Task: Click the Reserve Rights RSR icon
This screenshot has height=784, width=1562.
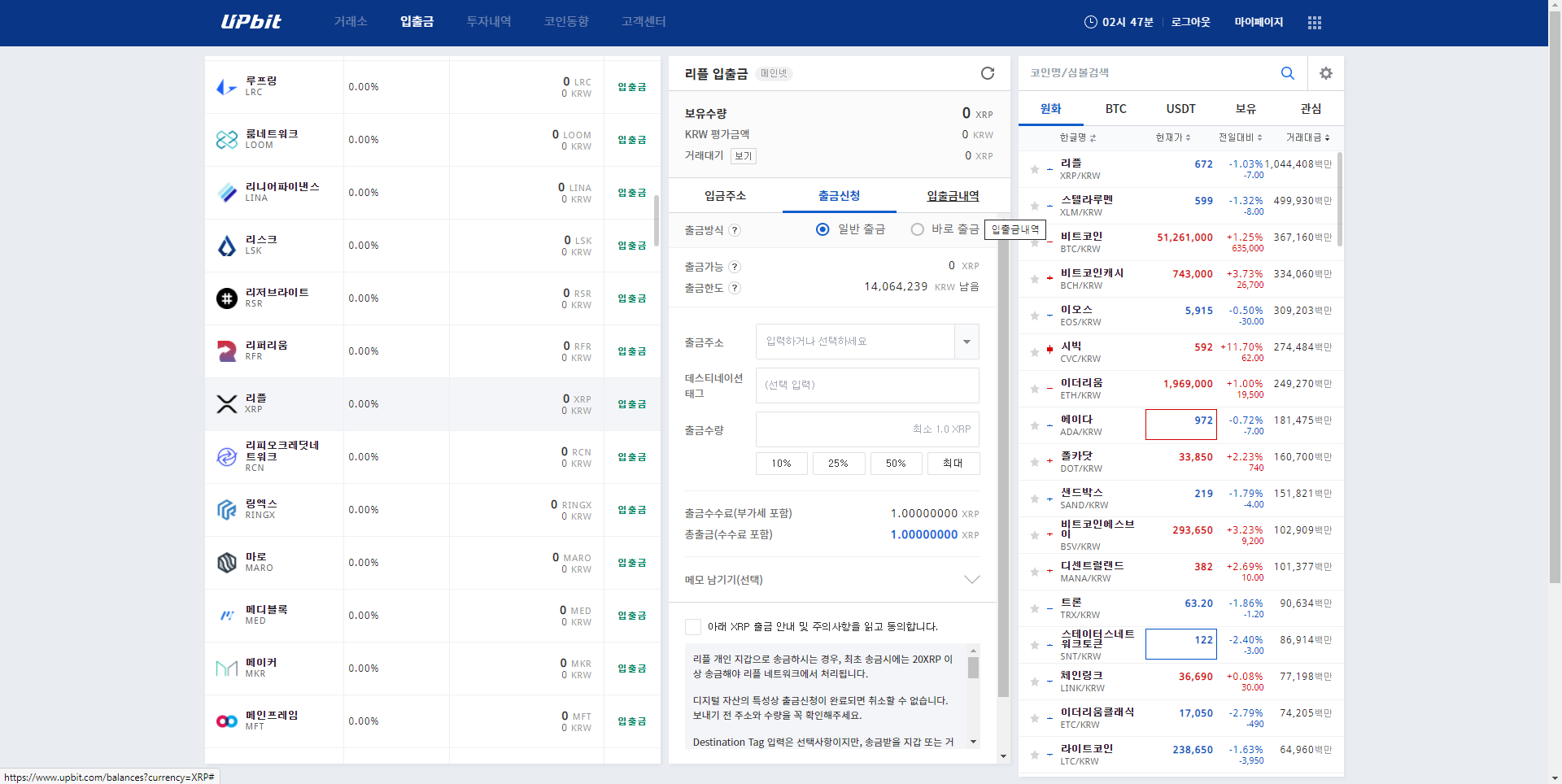Action: (x=227, y=298)
